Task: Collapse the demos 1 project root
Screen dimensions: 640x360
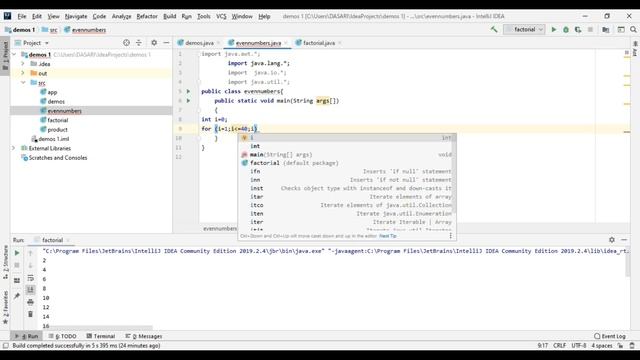Action: click(x=14, y=54)
